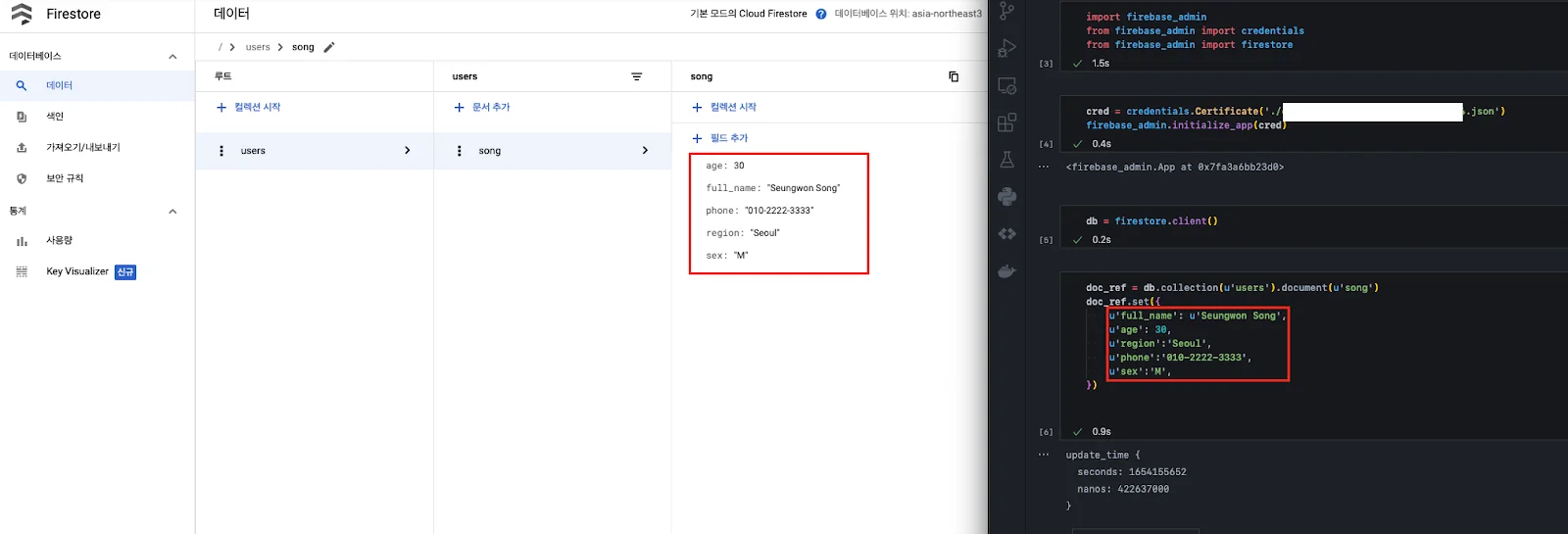Open the three-dot menu for users collection
Viewport: 1568px width, 534px height.
221,151
